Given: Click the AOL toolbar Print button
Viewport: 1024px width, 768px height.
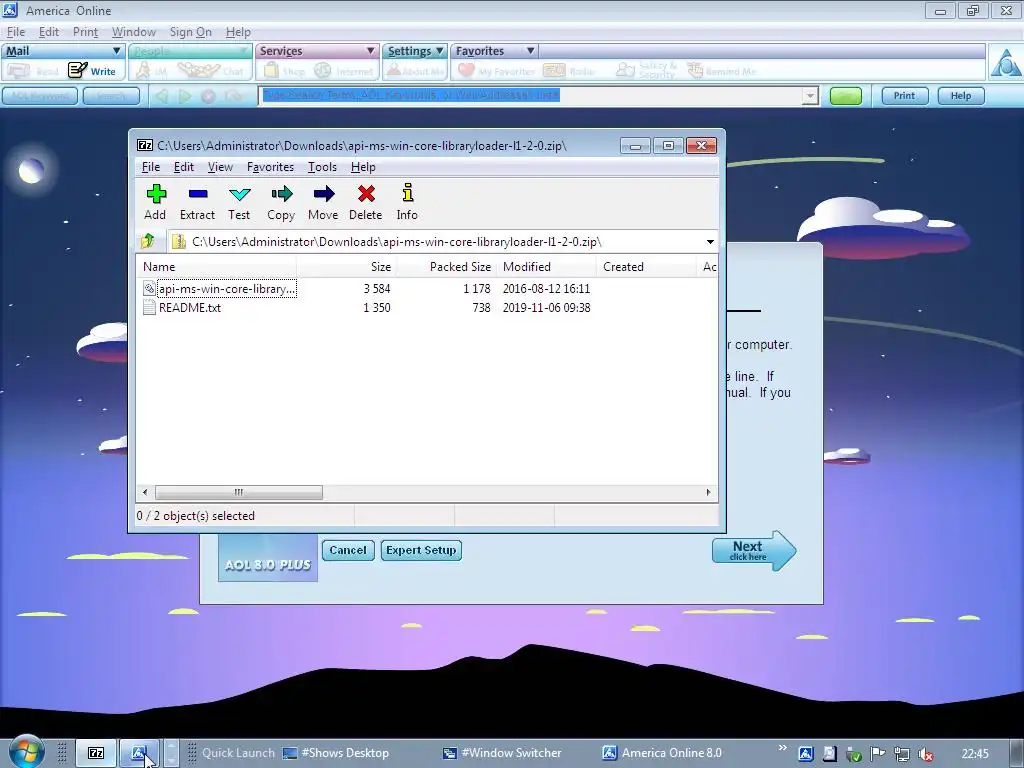Looking at the screenshot, I should pos(904,96).
